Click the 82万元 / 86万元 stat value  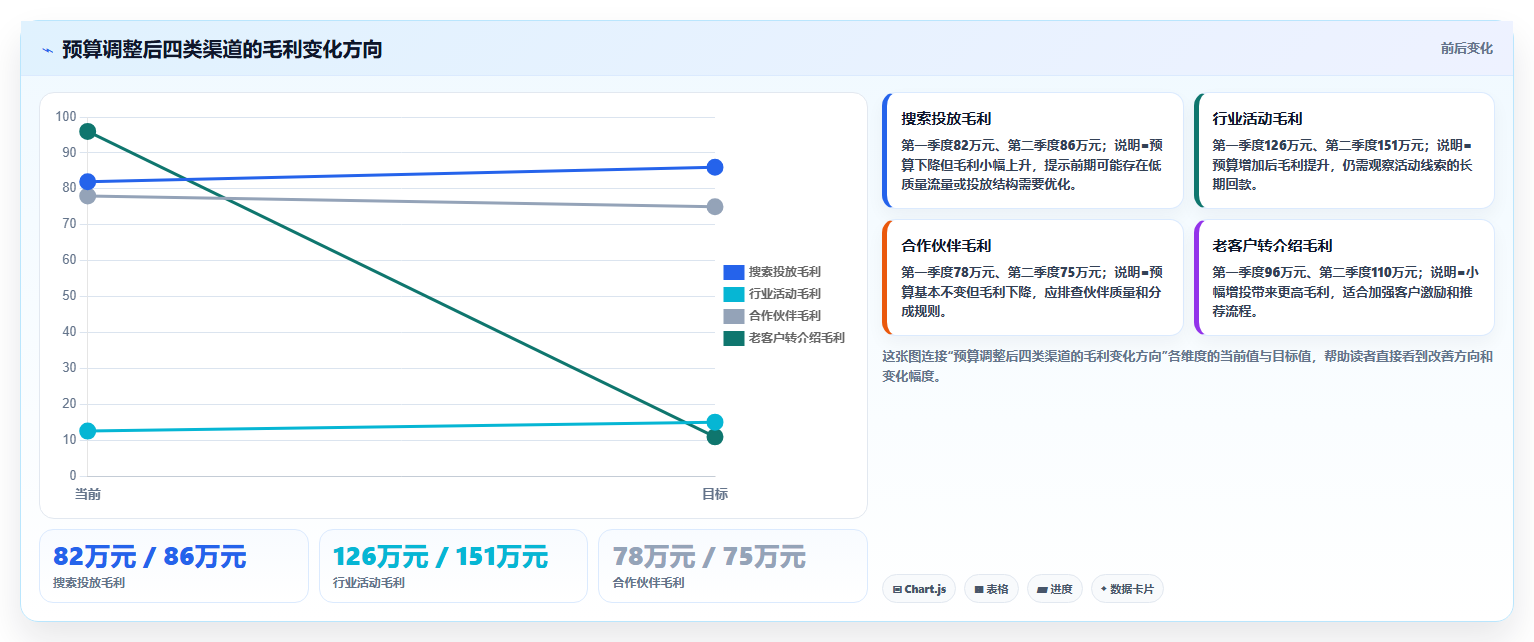[x=150, y=557]
